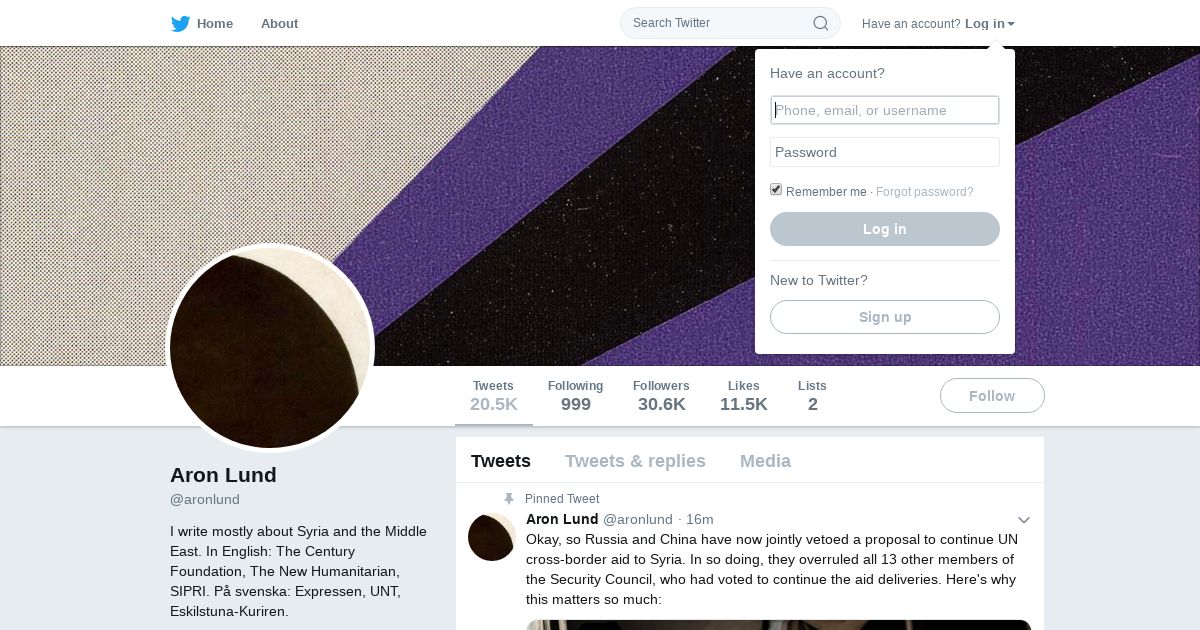Open the About menu item
The image size is (1200, 630).
coord(279,23)
